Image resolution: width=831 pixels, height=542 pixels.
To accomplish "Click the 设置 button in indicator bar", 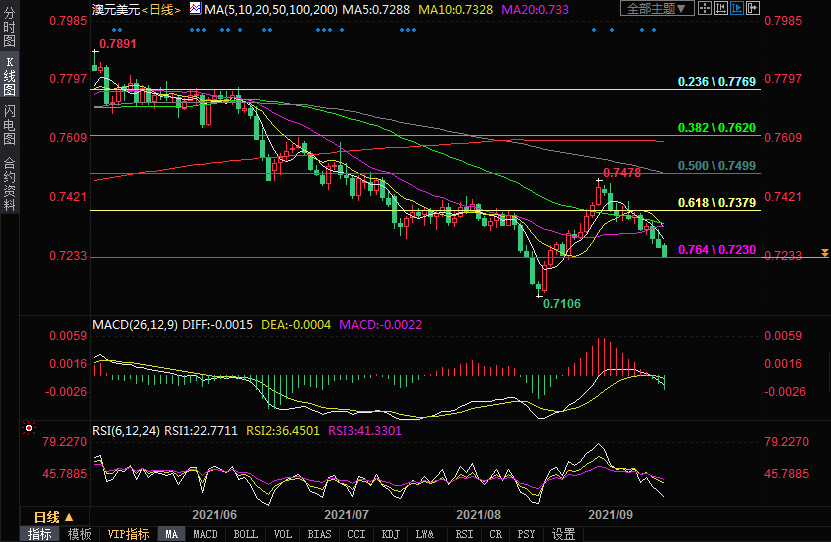I will [x=564, y=534].
